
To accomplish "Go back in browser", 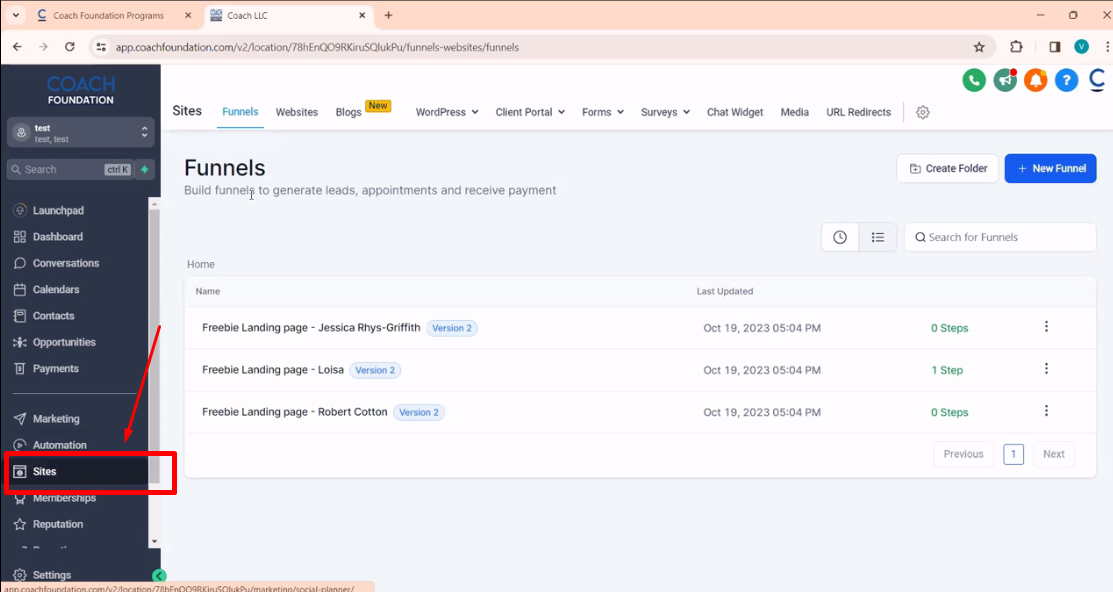I will tap(17, 47).
